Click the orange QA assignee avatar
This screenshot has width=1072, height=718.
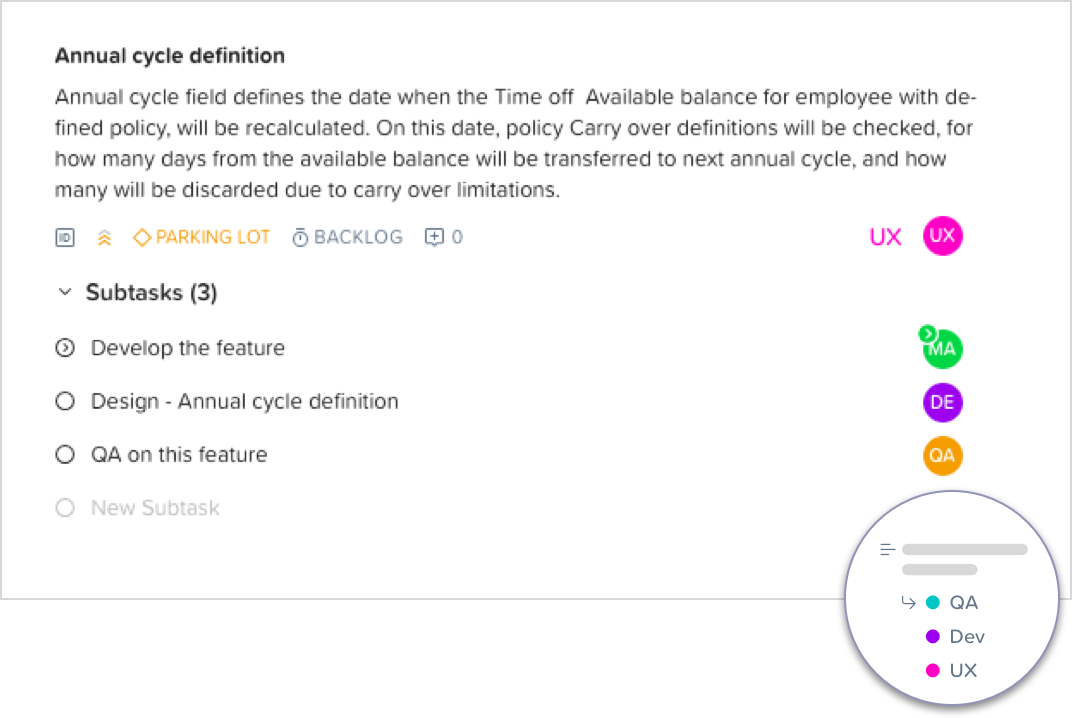942,455
